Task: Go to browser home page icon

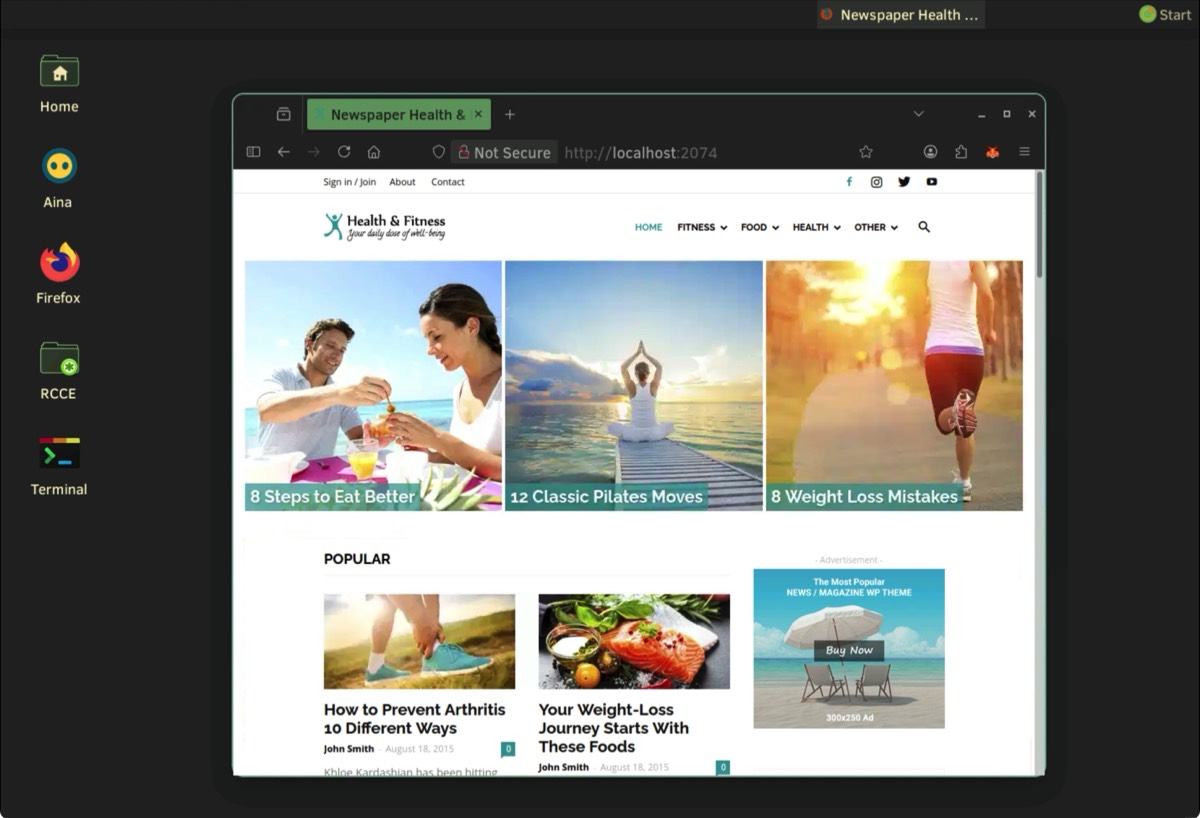Action: pyautogui.click(x=374, y=152)
